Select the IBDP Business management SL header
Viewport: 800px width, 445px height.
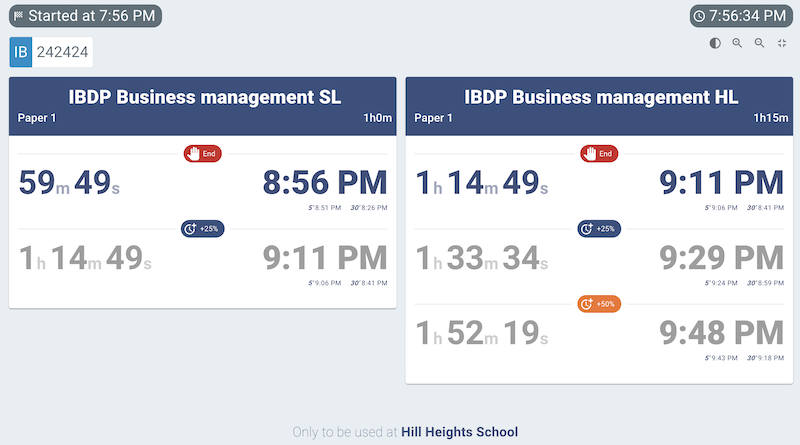[205, 97]
